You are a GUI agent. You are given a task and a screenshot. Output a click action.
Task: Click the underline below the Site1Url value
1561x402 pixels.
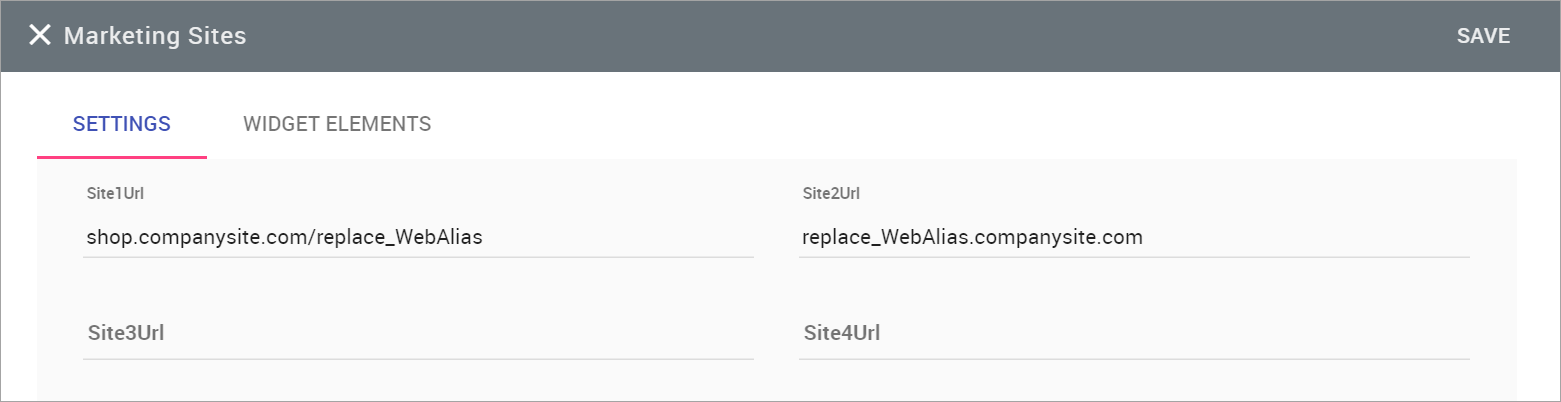[418, 257]
